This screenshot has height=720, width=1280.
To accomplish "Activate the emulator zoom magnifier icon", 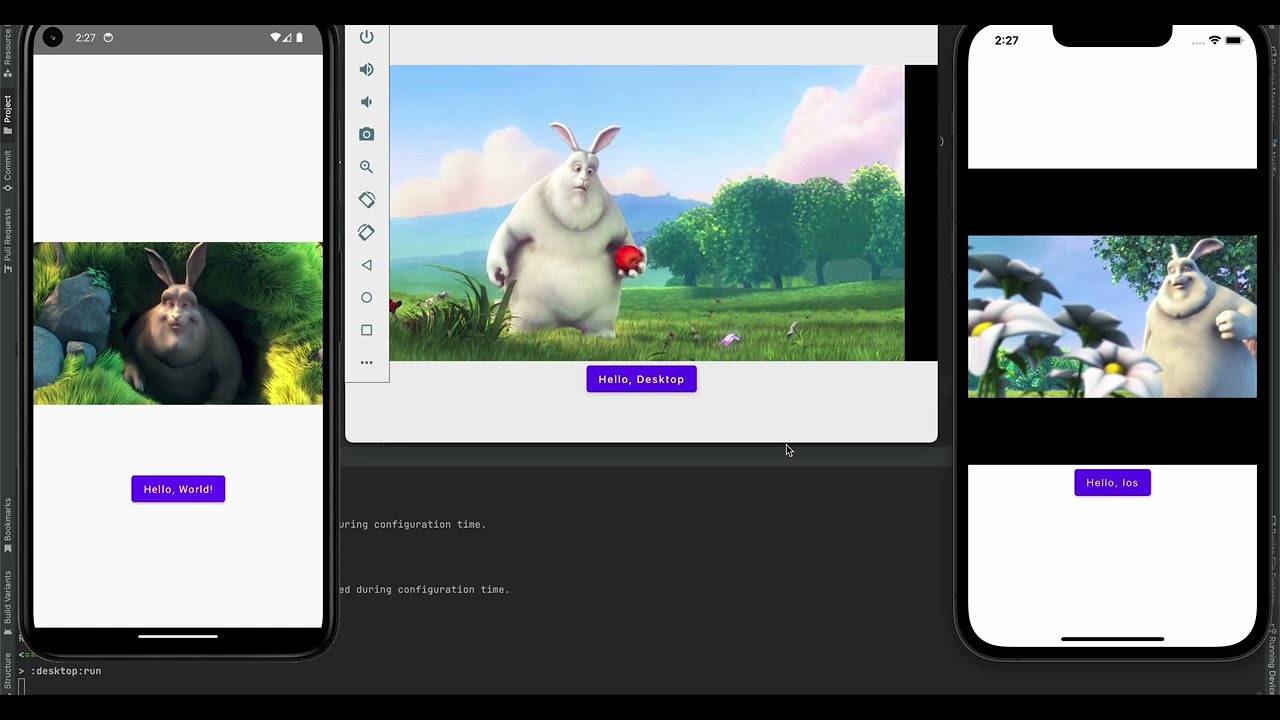I will point(366,167).
